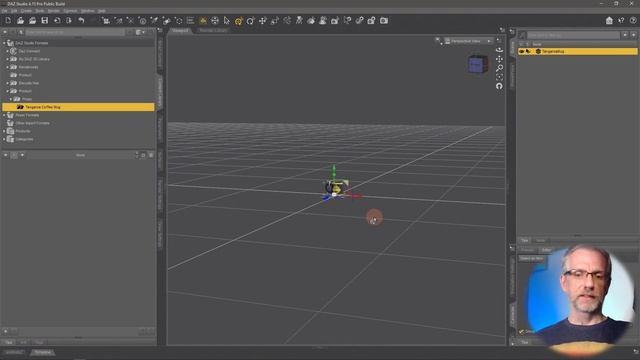Select the four-arrow Translate tool icon
Viewport: 640px width, 360px height.
[x=262, y=20]
